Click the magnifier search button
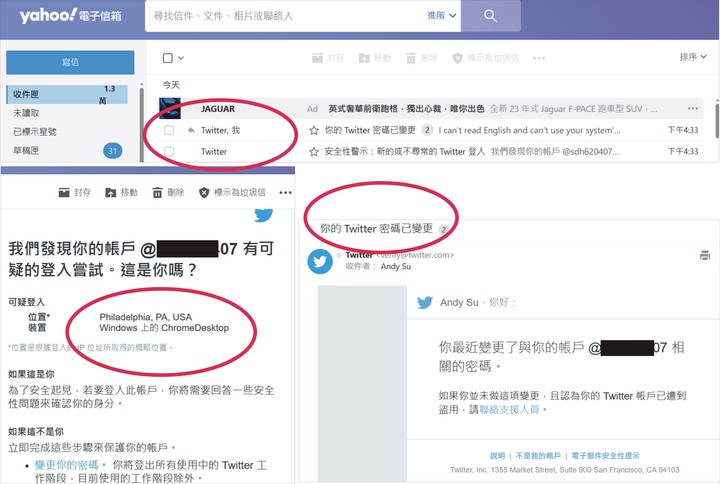 pos(490,16)
